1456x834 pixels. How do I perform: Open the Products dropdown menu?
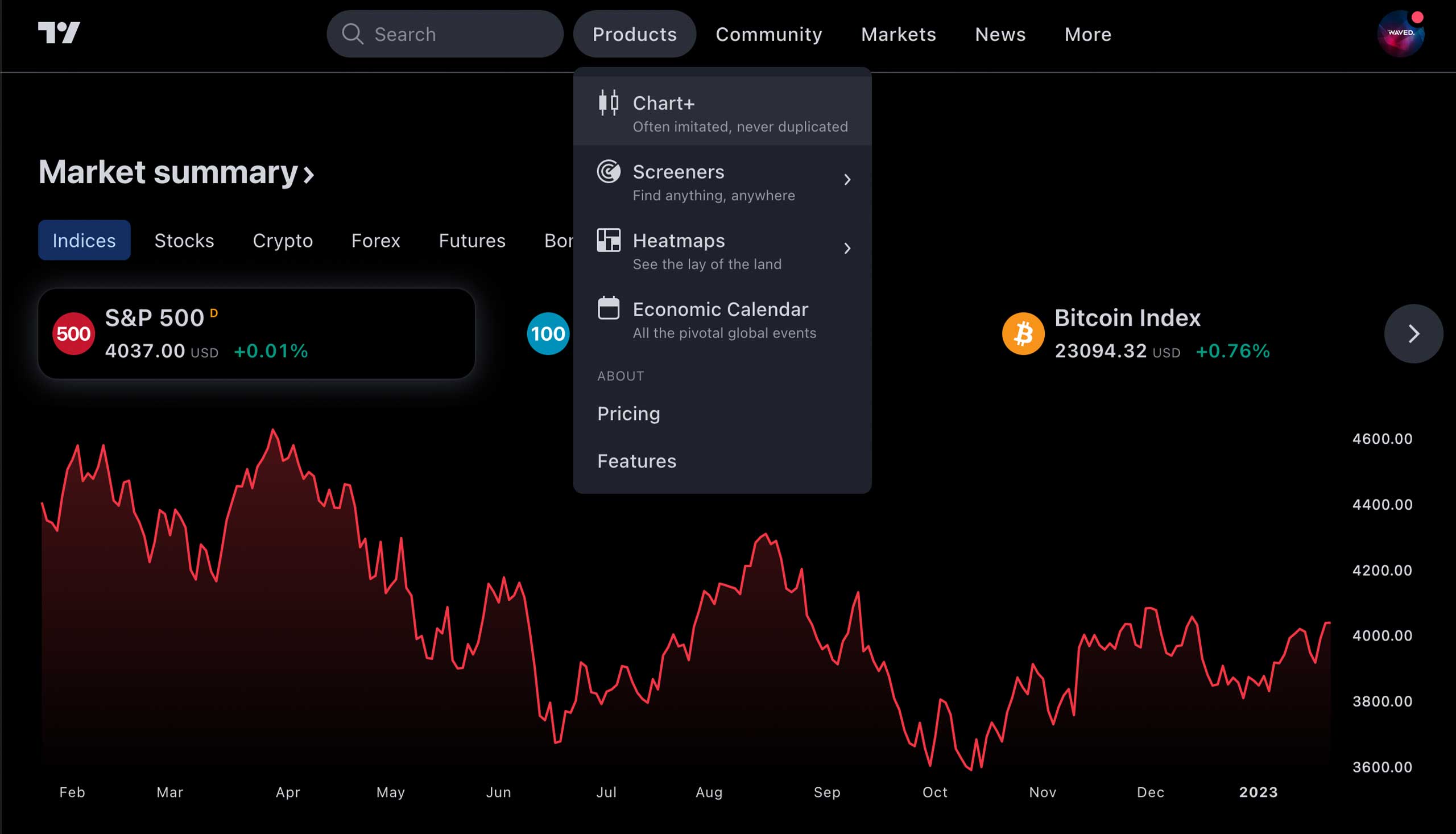(634, 34)
